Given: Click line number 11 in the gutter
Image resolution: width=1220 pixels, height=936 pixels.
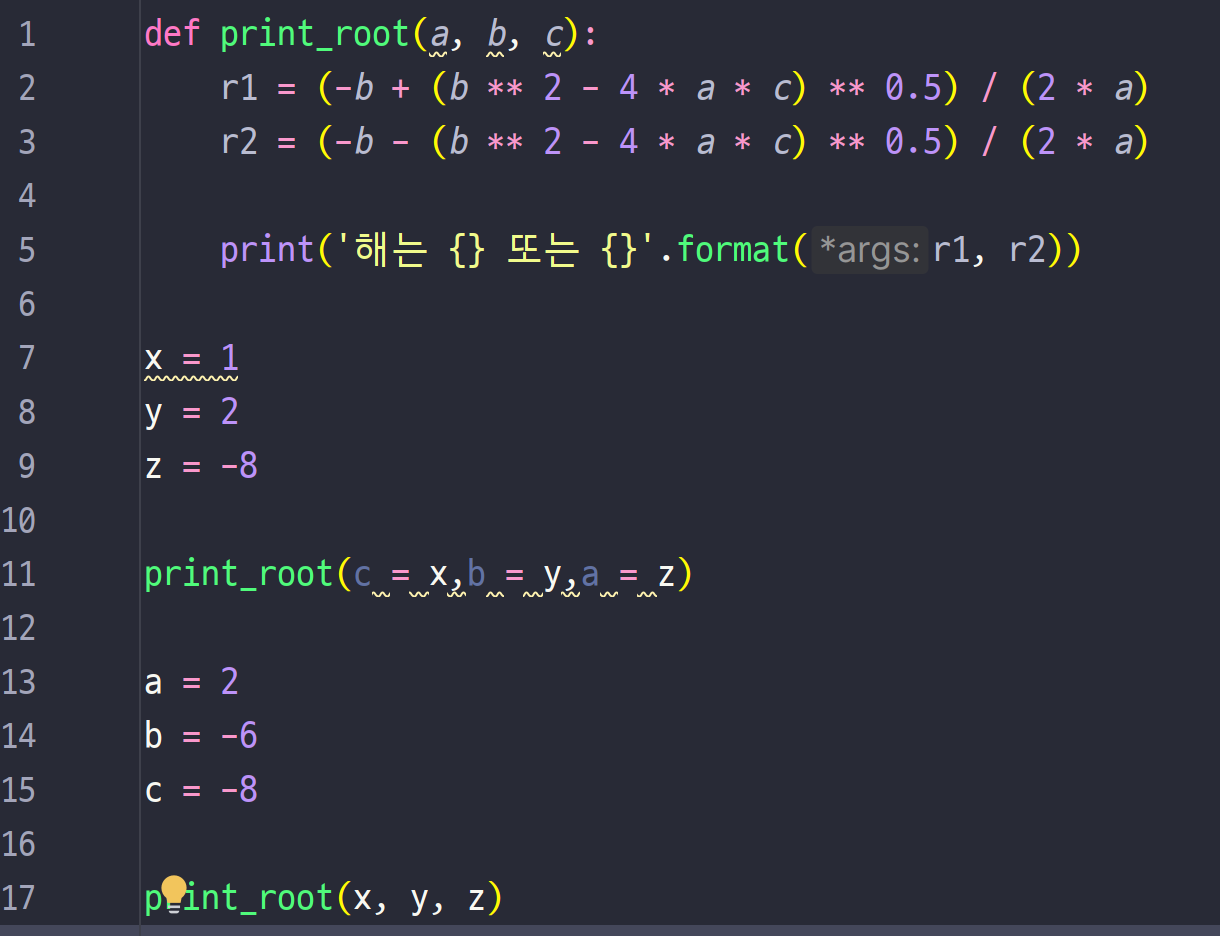Looking at the screenshot, I should (19, 574).
